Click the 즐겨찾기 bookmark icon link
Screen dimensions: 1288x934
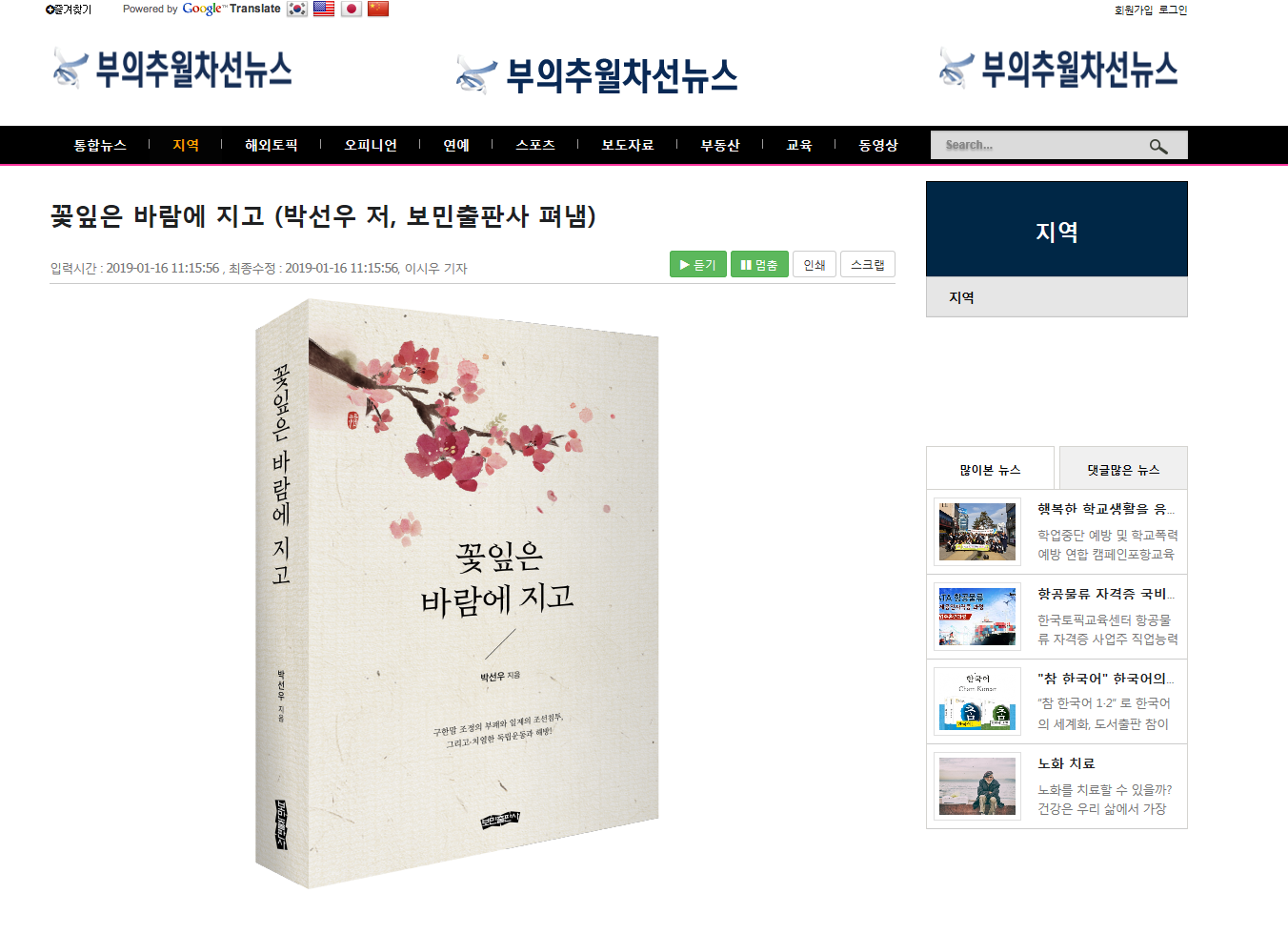tap(69, 10)
